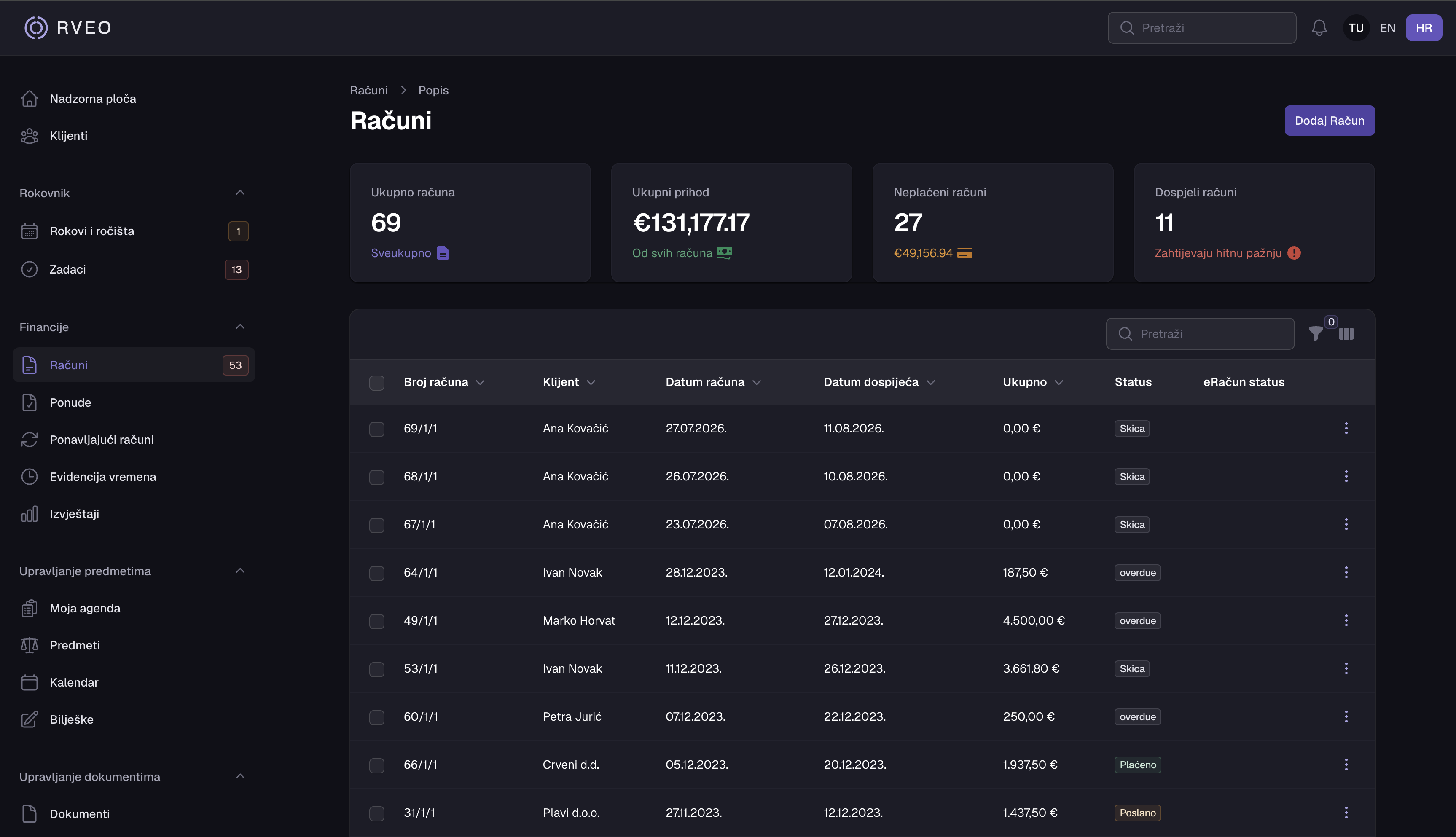Click the Računi breadcrumb link
The height and width of the screenshot is (837, 1456).
[x=368, y=90]
